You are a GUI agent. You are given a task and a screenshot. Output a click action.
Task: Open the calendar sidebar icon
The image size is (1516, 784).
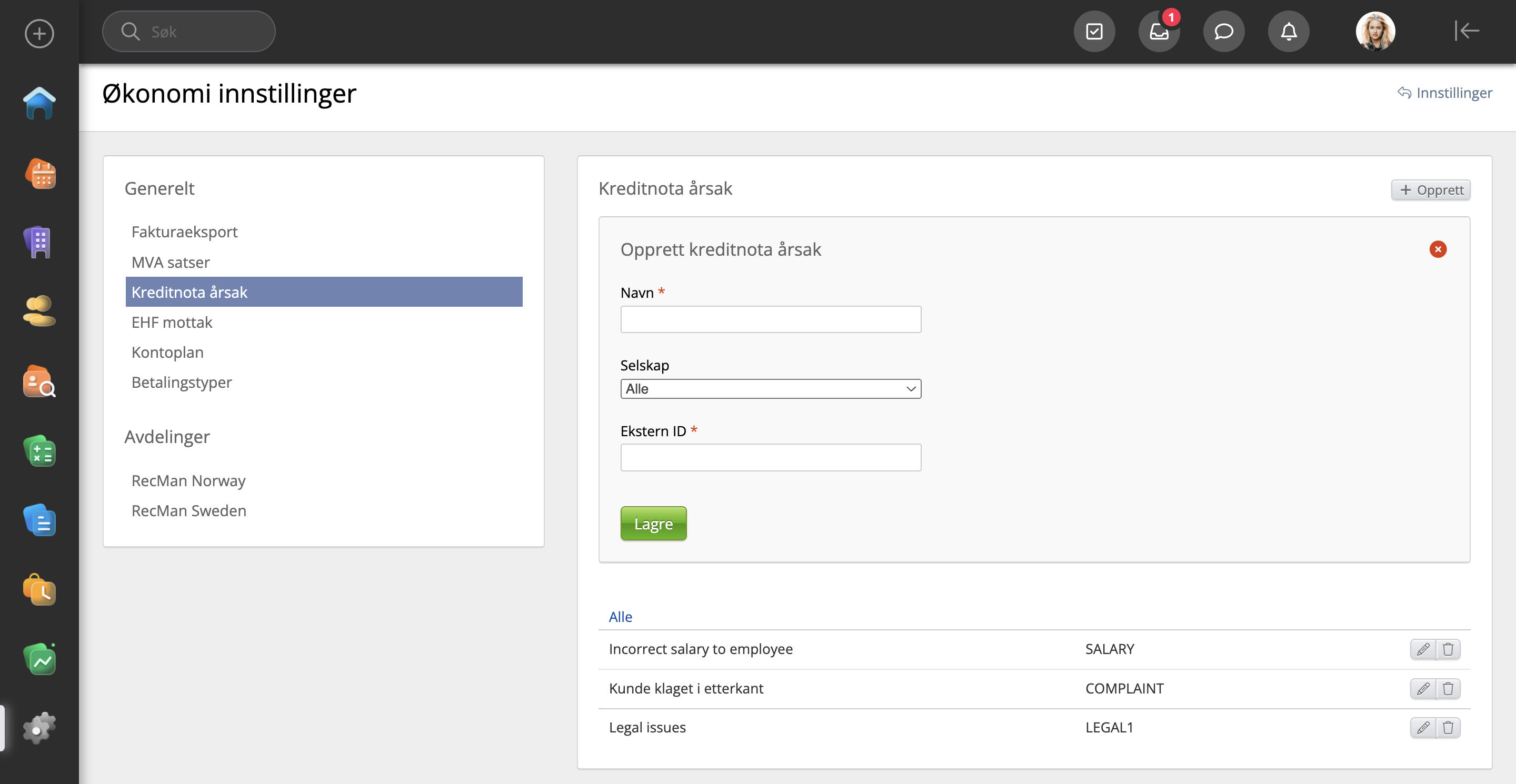[39, 174]
